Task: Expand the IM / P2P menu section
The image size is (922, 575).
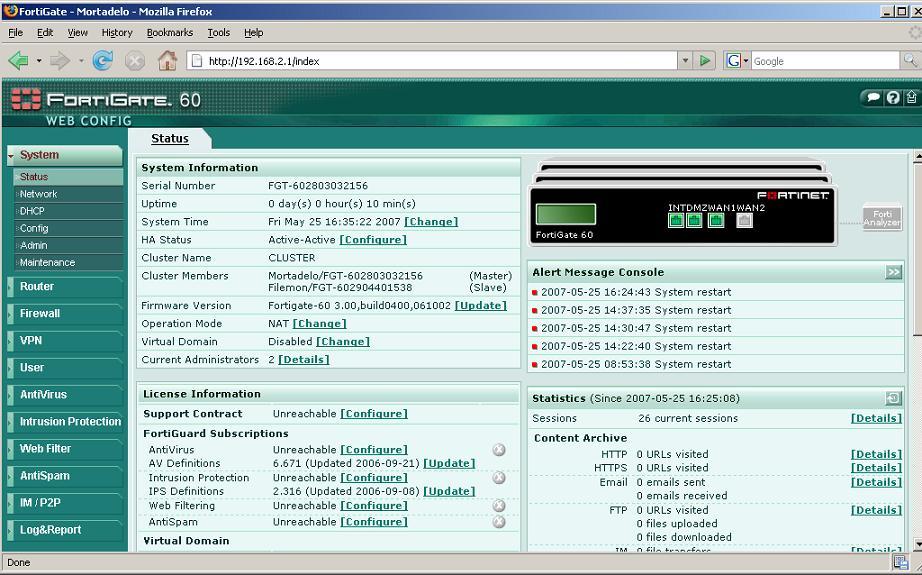Action: tap(65, 503)
